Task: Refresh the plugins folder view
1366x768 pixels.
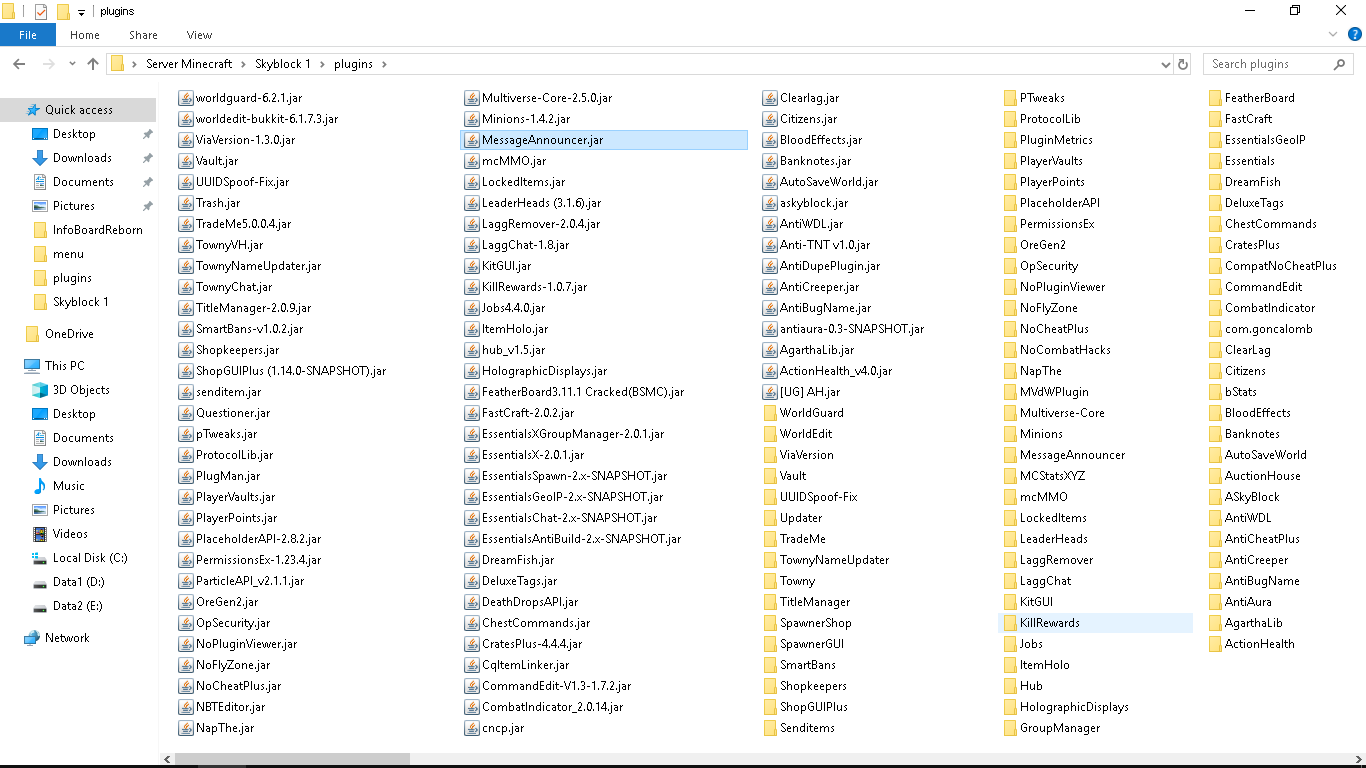Action: 1183,64
